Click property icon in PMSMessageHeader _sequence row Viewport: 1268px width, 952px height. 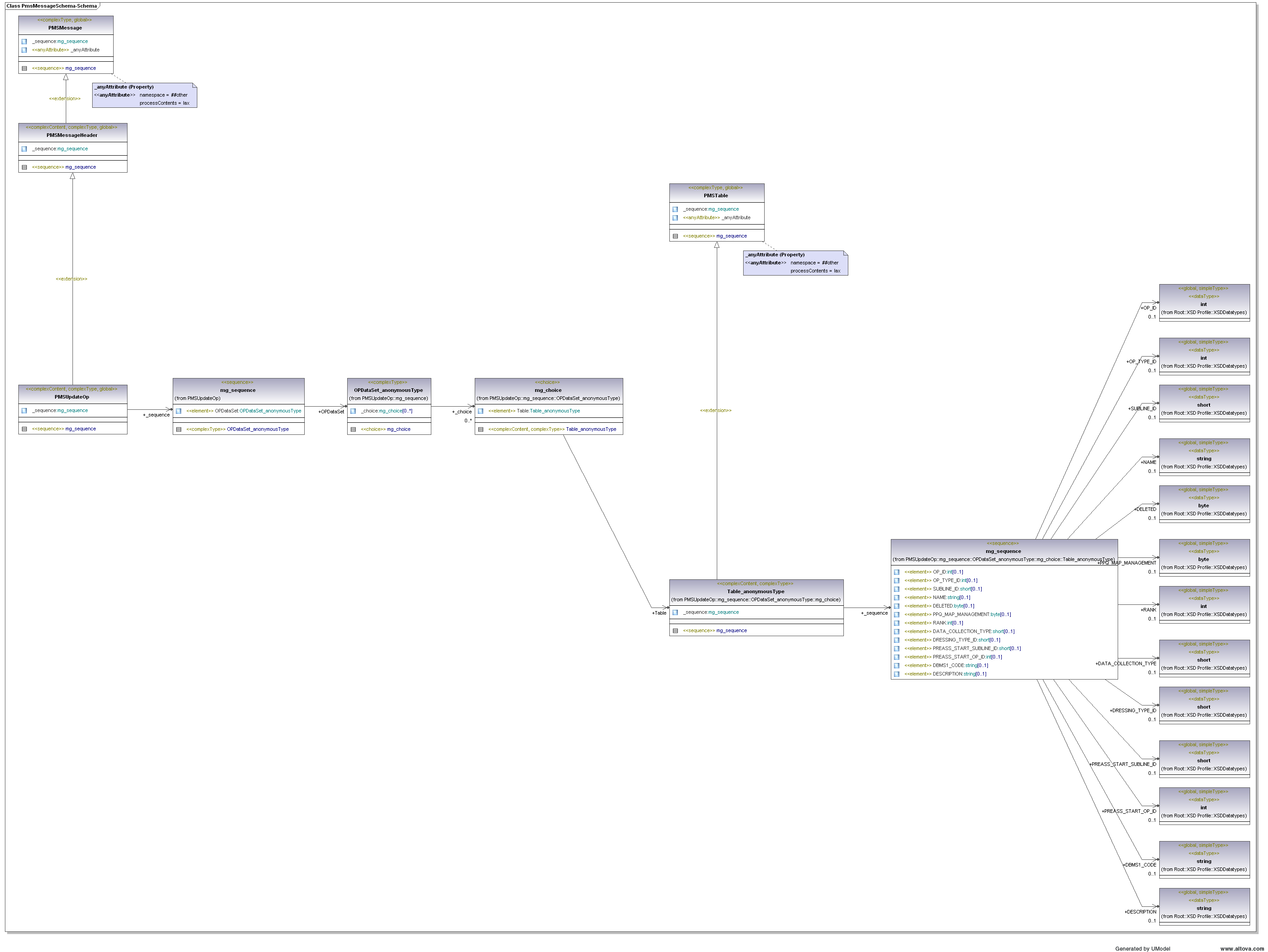click(24, 149)
